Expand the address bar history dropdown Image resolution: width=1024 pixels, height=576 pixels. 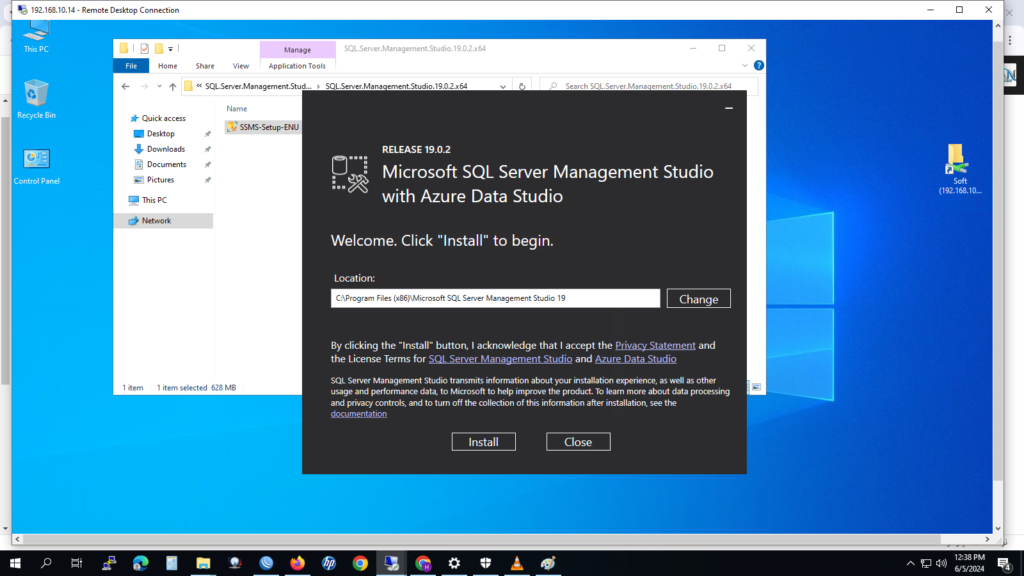click(503, 86)
